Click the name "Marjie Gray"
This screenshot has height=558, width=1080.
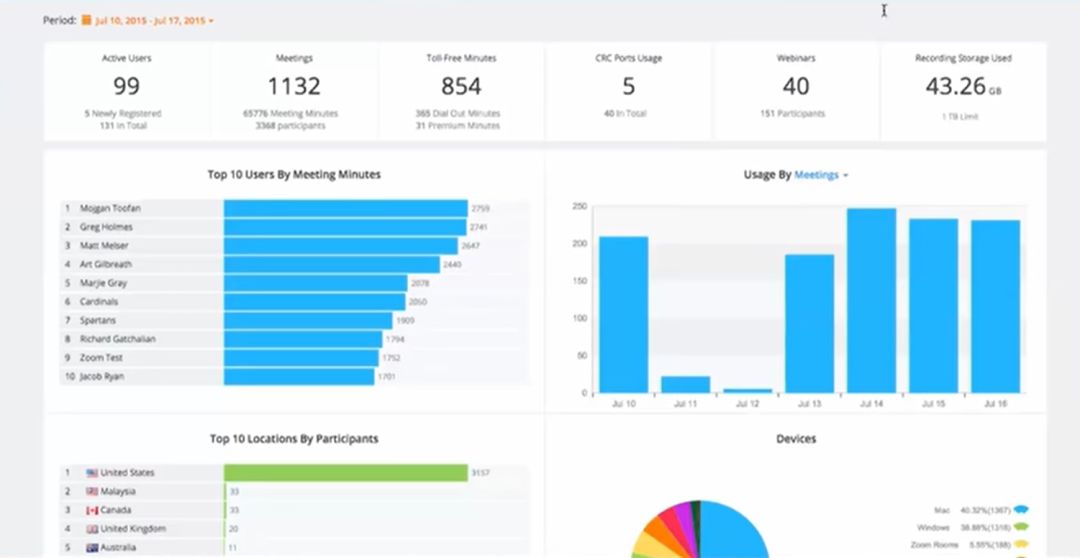tap(103, 283)
